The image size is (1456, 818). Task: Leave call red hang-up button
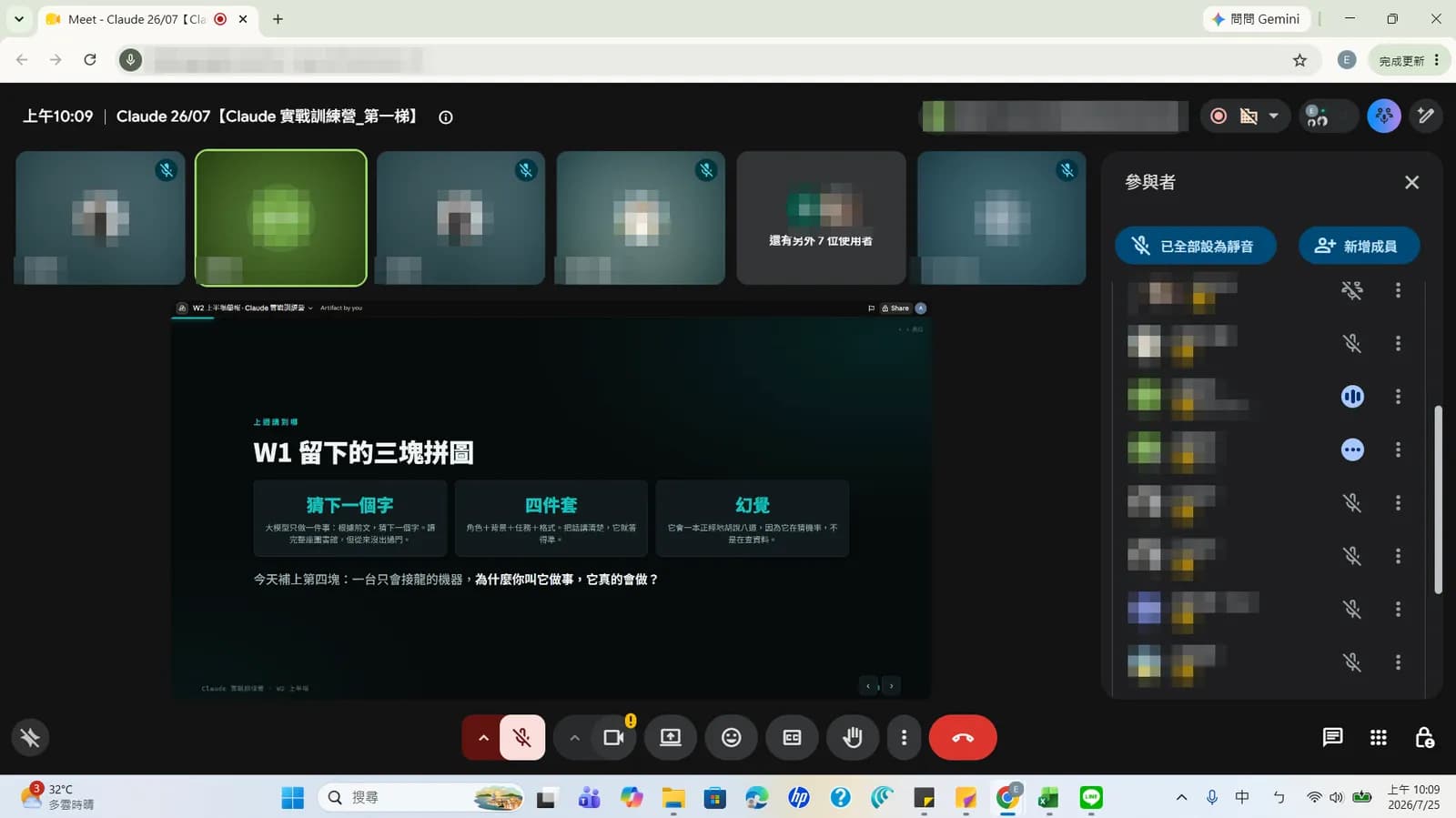[x=963, y=738]
